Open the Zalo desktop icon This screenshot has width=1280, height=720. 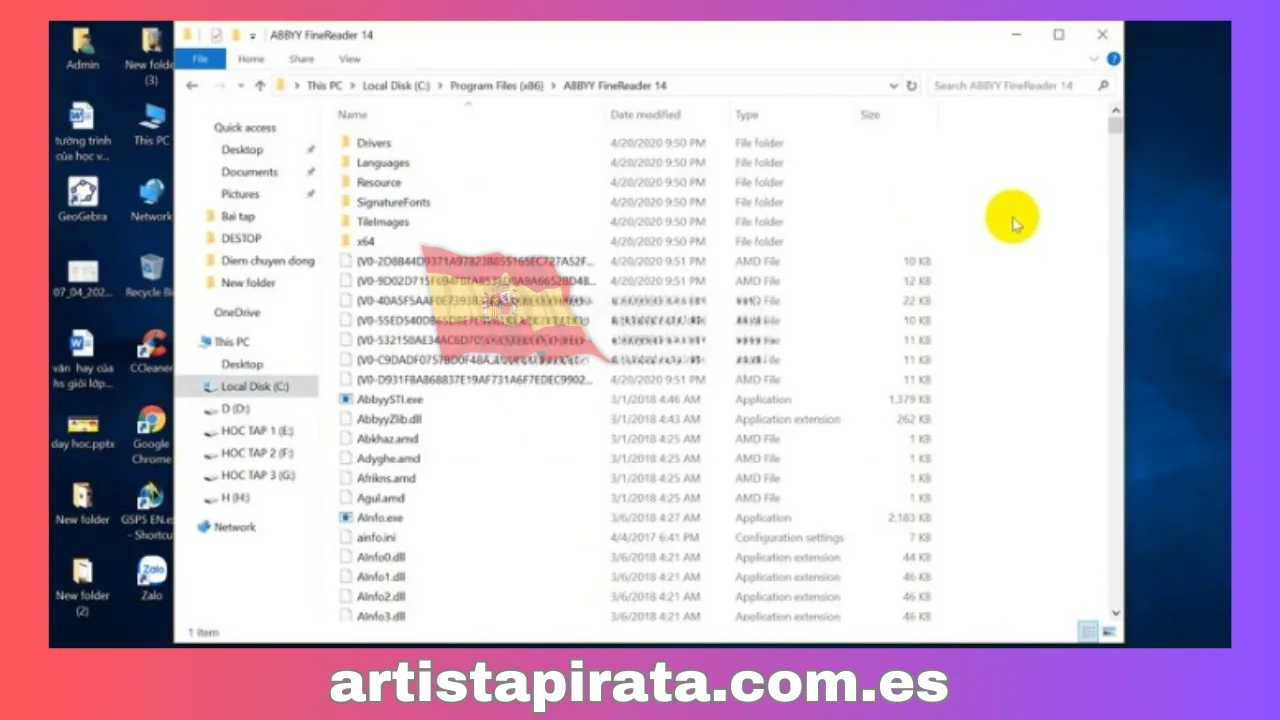pos(152,578)
